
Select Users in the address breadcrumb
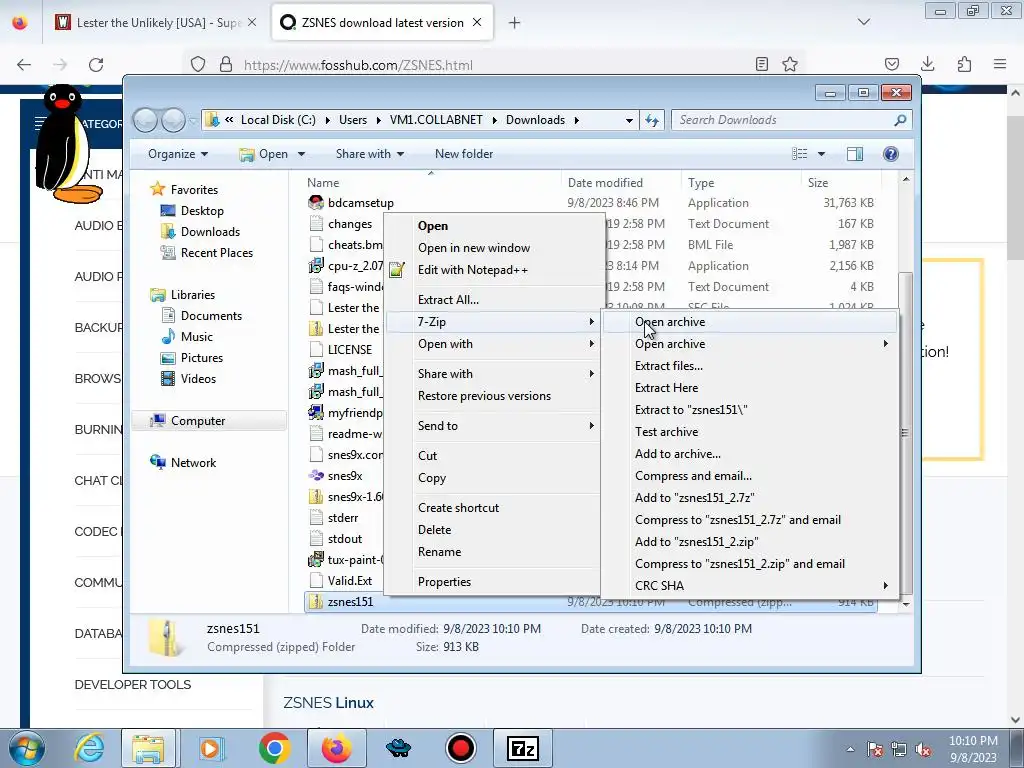tap(353, 120)
